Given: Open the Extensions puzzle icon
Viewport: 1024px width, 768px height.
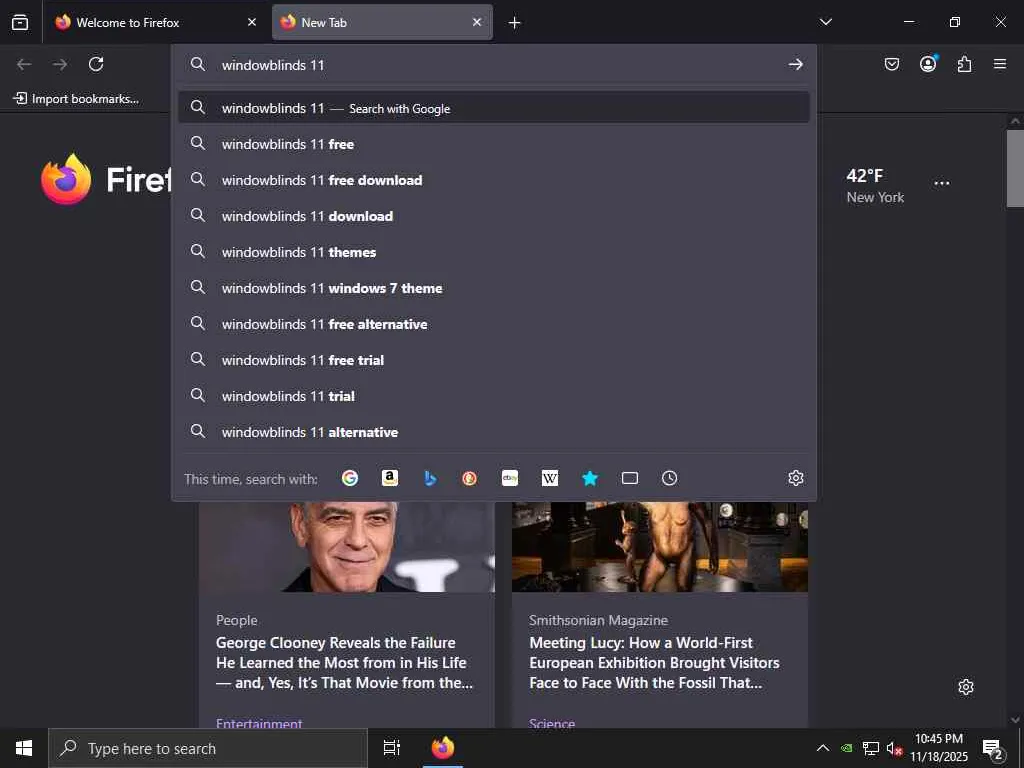Looking at the screenshot, I should click(x=965, y=64).
